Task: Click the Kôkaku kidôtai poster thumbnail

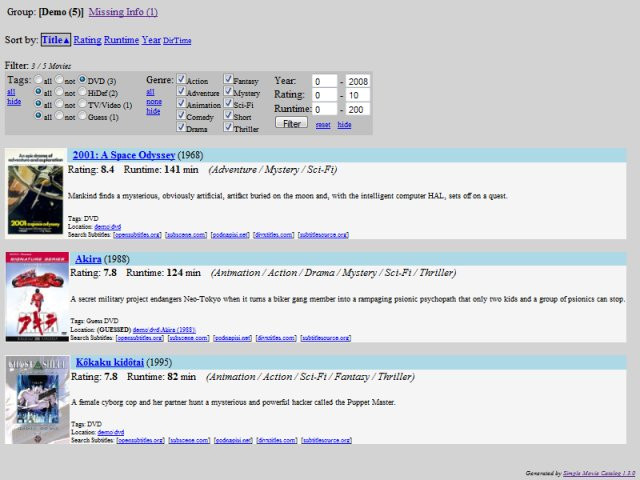Action: pos(38,400)
